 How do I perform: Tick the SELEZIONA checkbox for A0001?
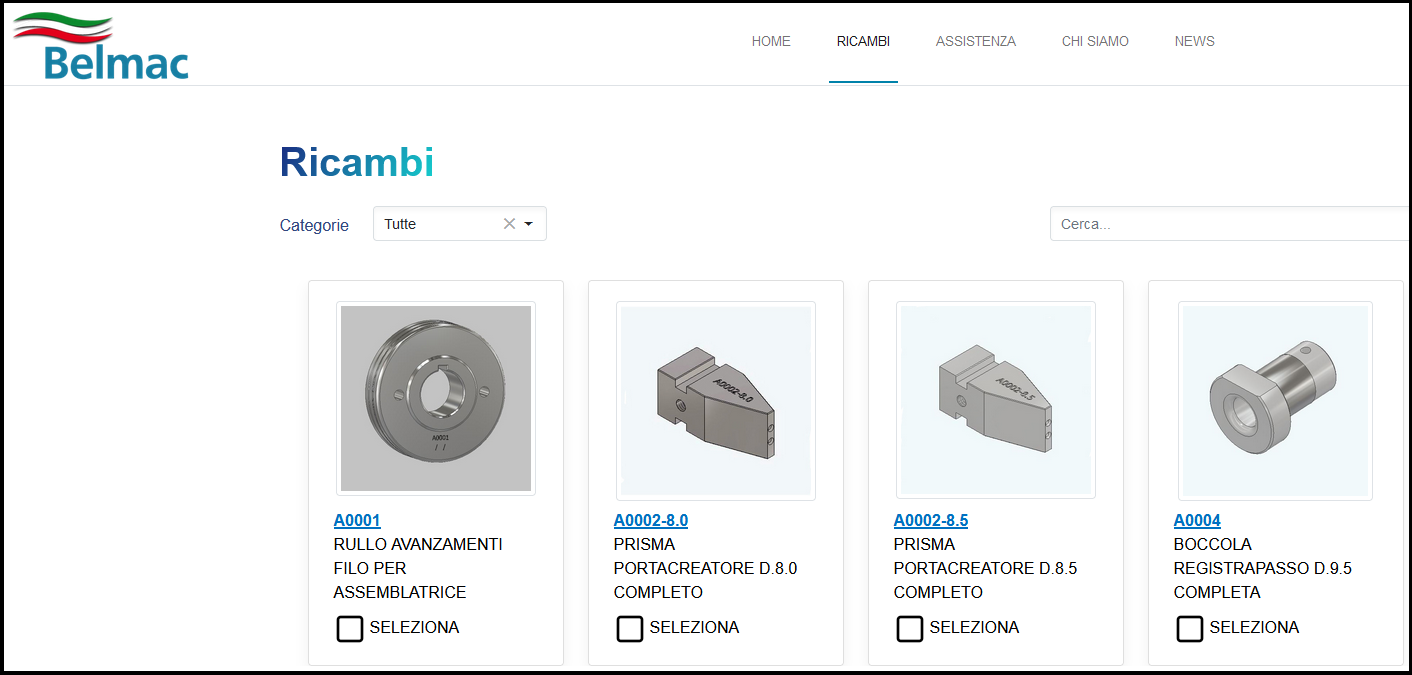(x=350, y=628)
